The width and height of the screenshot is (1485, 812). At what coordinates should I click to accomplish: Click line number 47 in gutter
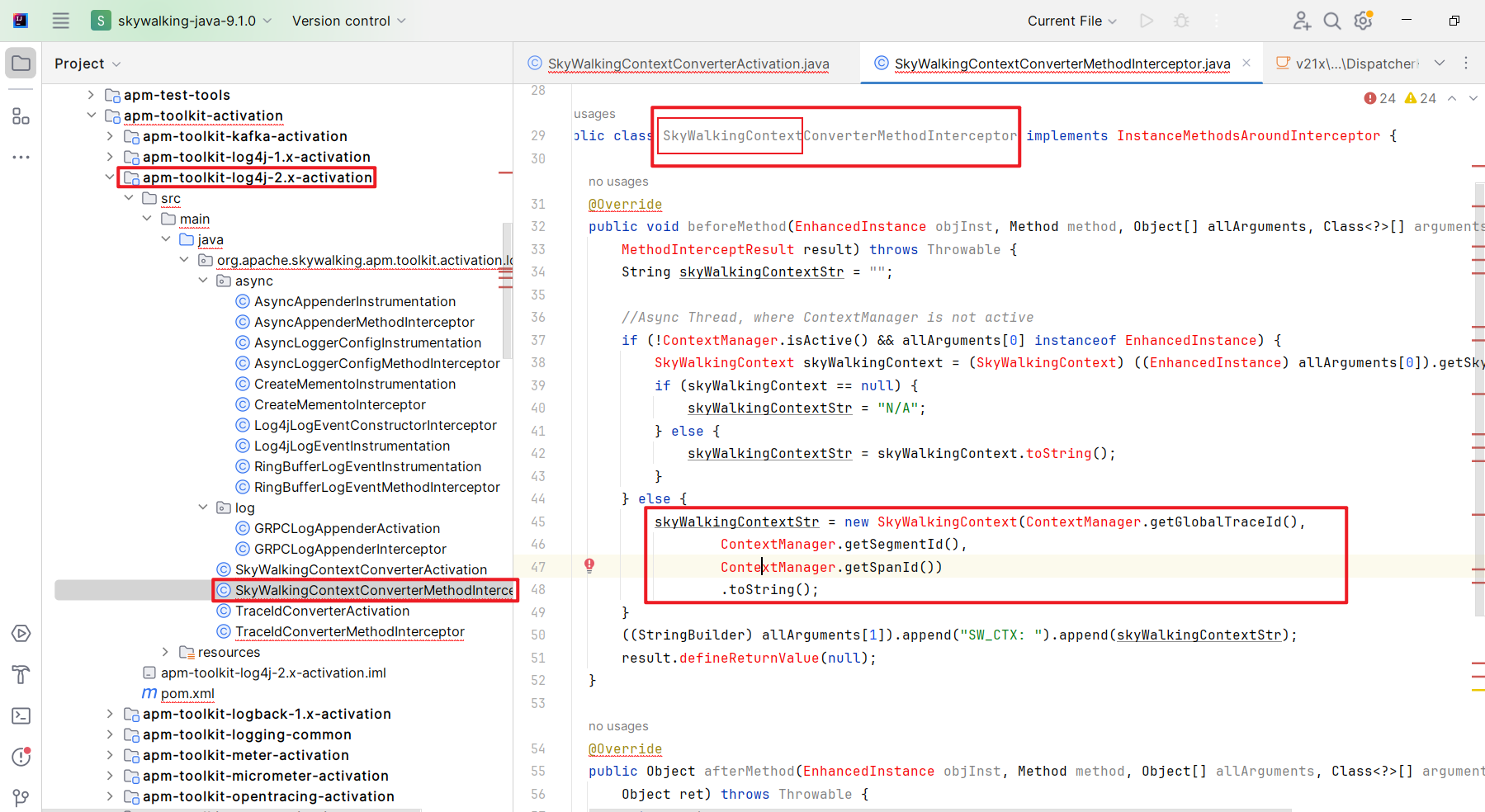pyautogui.click(x=538, y=567)
